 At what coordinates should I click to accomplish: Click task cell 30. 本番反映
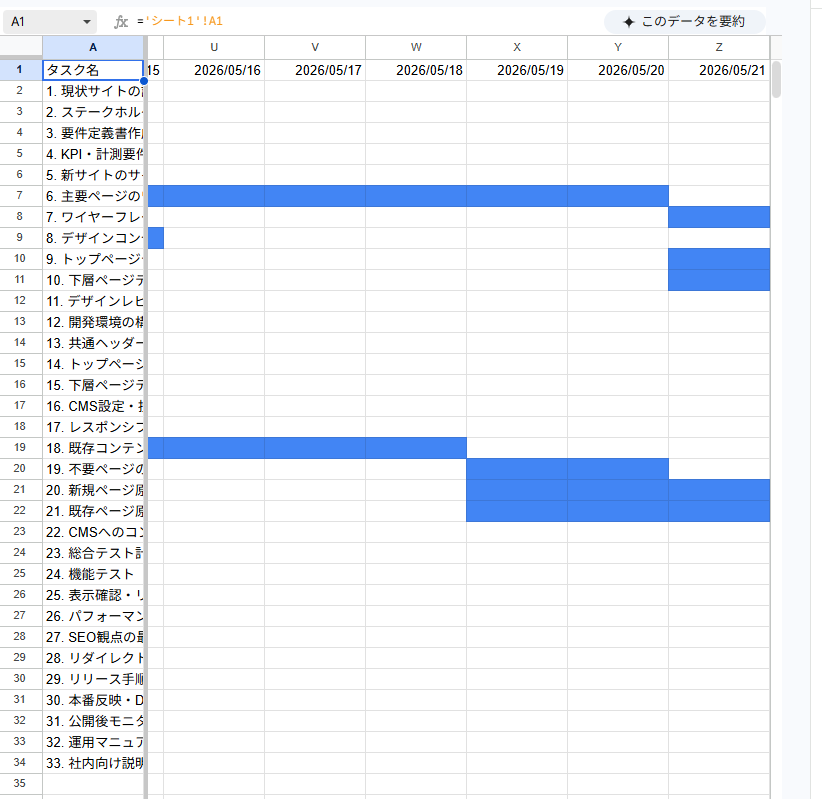coord(93,700)
